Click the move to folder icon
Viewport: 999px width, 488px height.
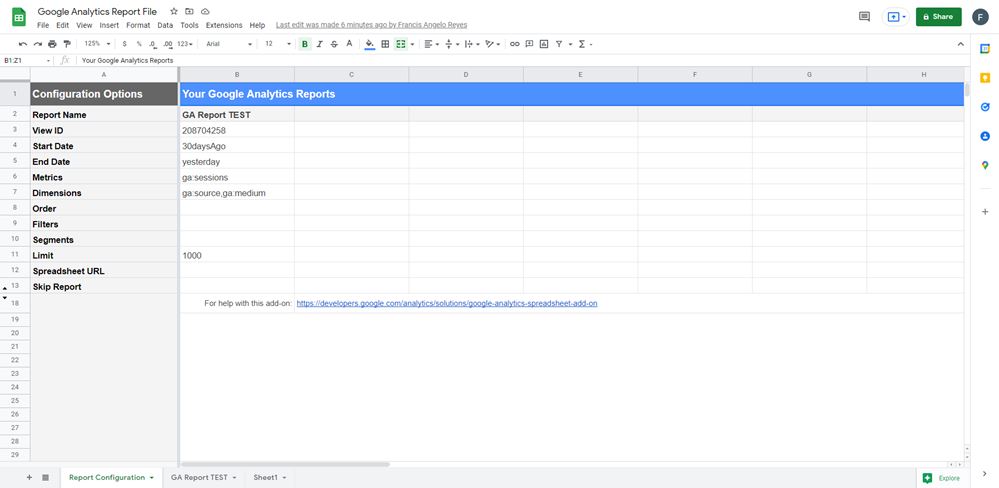click(x=189, y=11)
